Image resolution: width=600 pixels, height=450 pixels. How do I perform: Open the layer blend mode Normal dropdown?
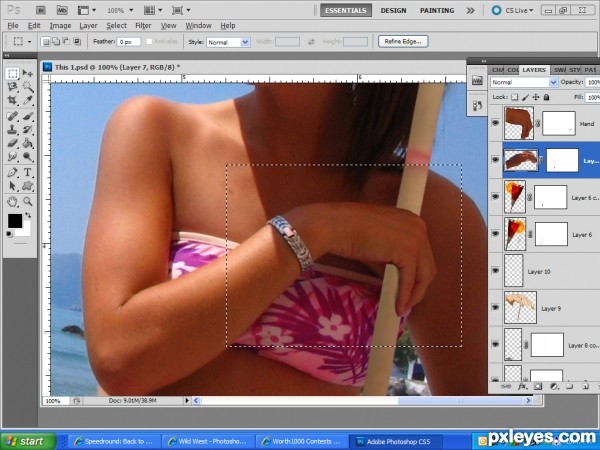click(x=523, y=82)
